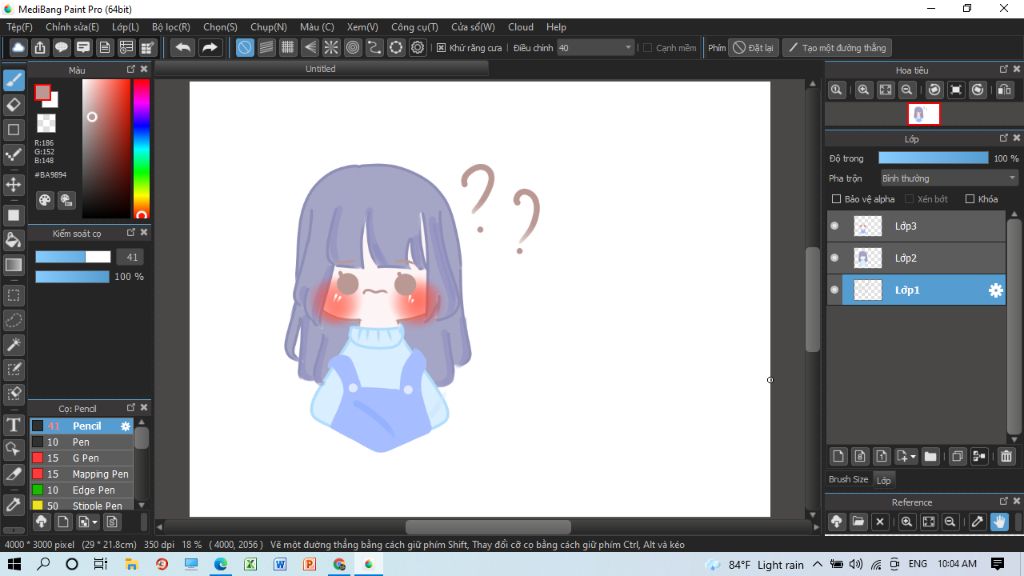1024x576 pixels.
Task: Click the zoom-in icon in Hoa tiêu panel
Action: click(x=862, y=89)
